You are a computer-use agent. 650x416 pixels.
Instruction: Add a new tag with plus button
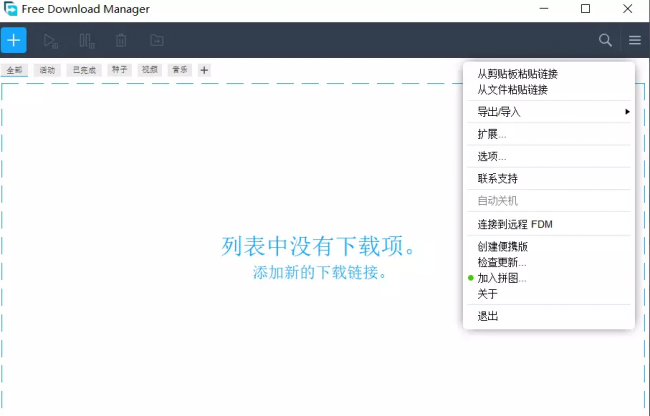(204, 70)
